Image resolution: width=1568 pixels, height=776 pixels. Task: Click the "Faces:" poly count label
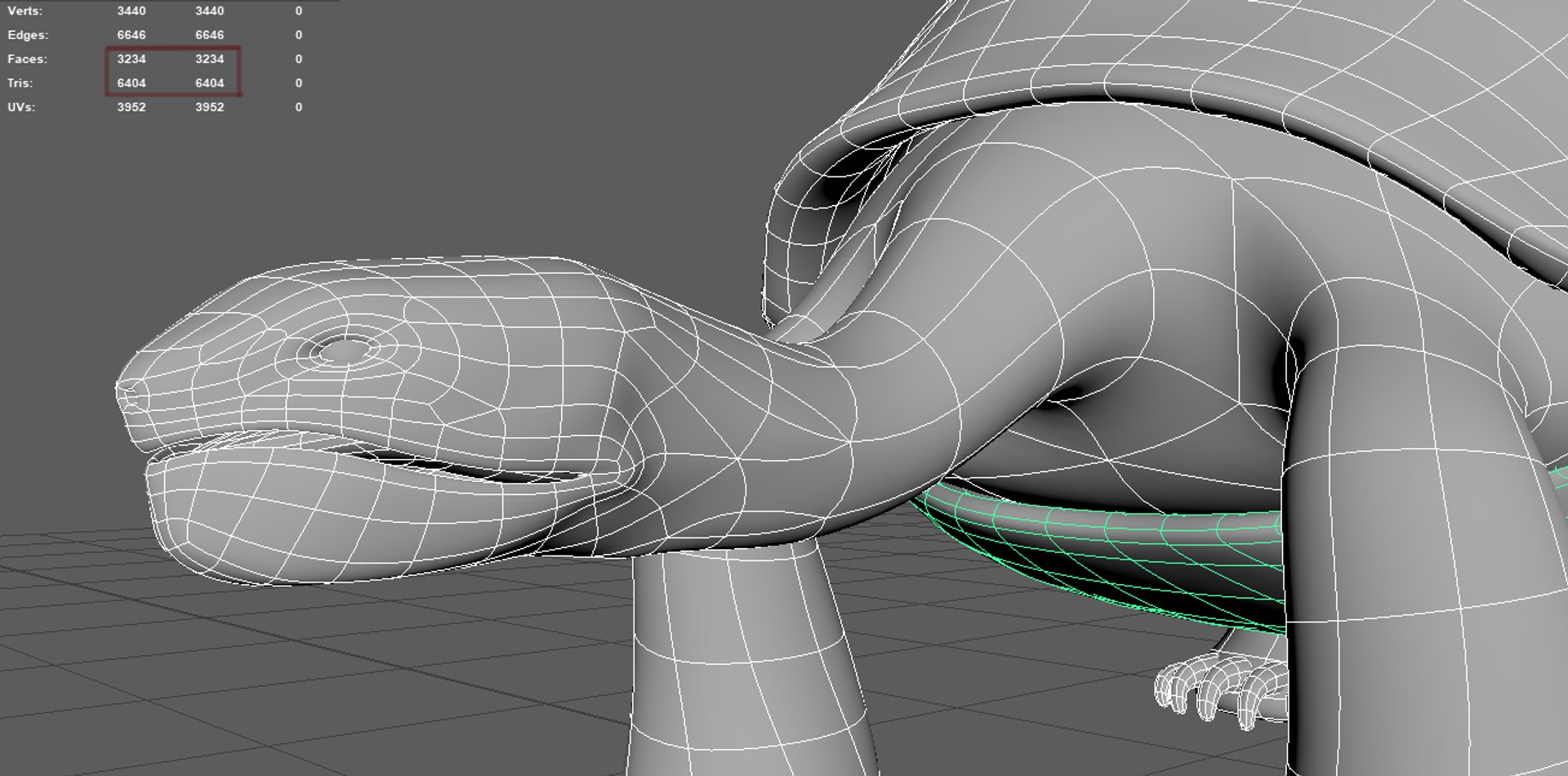click(x=27, y=59)
